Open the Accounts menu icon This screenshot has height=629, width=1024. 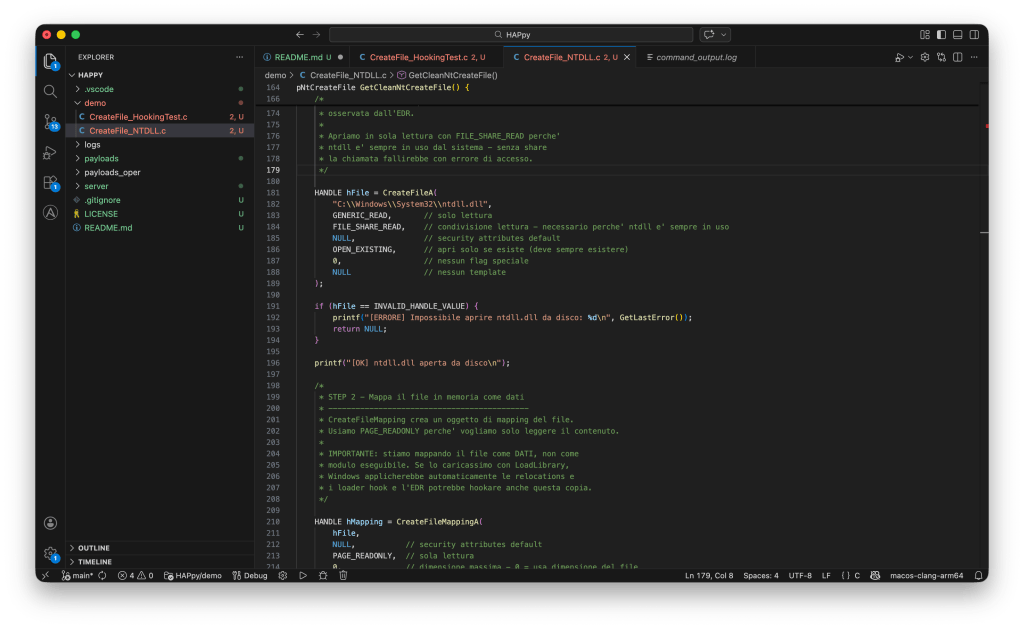pos(50,523)
